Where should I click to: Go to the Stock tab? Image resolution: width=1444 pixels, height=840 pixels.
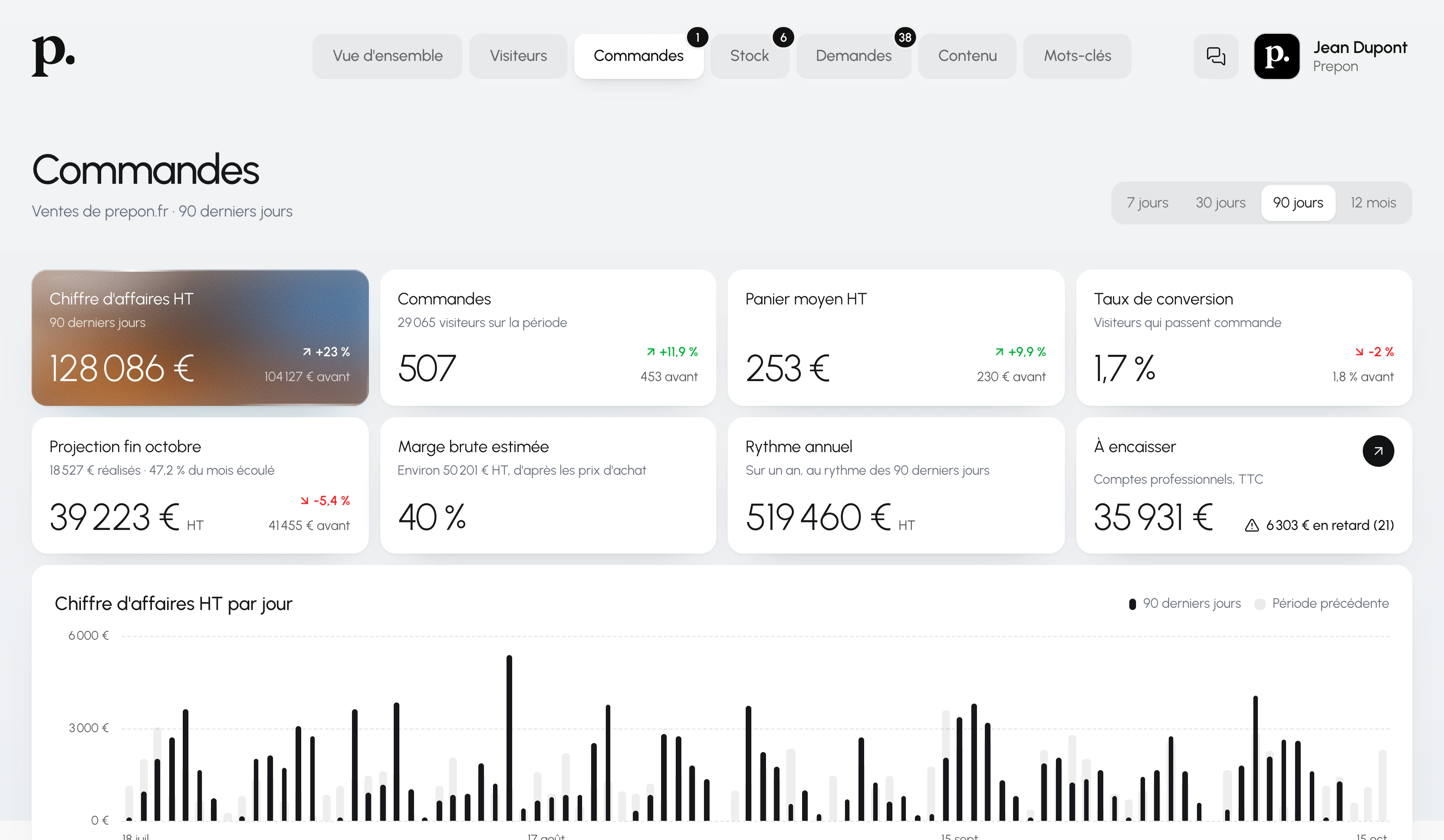[x=749, y=56]
